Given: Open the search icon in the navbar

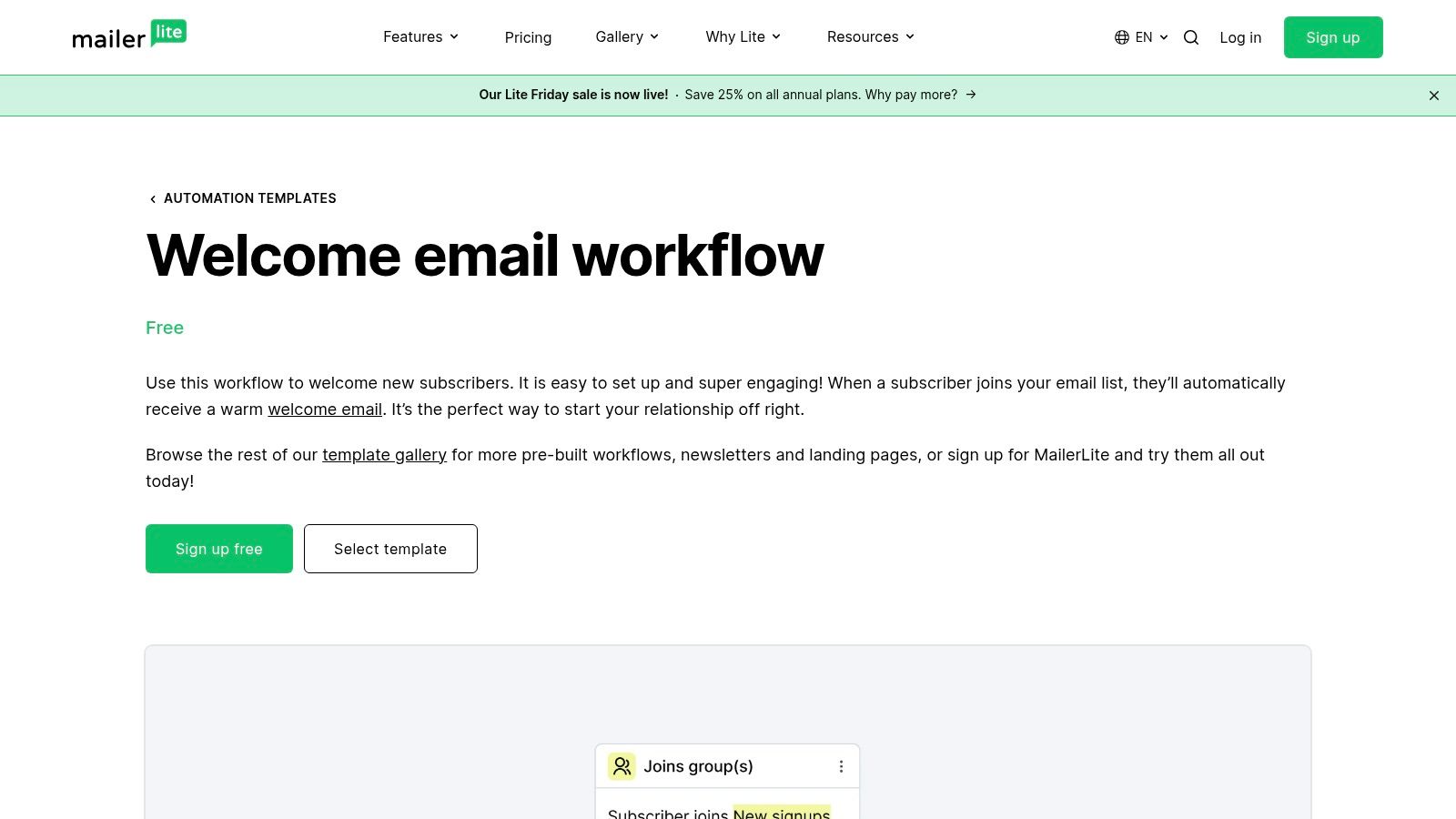Looking at the screenshot, I should [1190, 37].
